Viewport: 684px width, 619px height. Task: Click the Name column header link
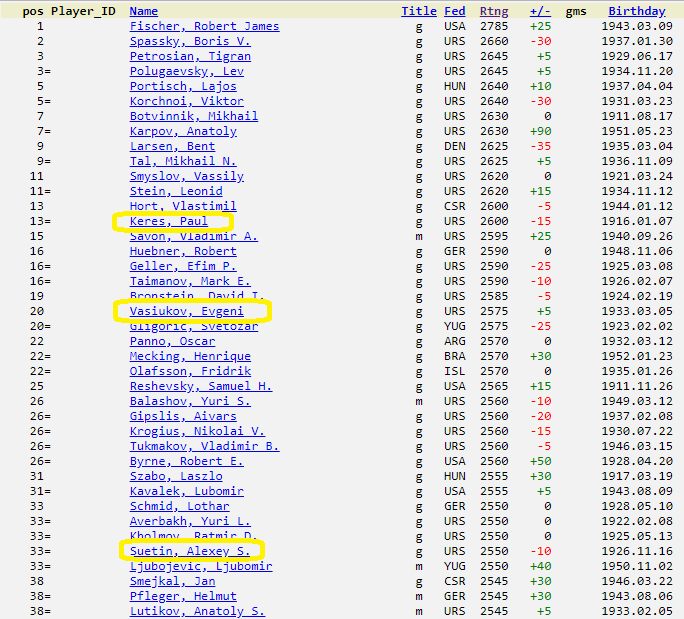pyautogui.click(x=144, y=11)
